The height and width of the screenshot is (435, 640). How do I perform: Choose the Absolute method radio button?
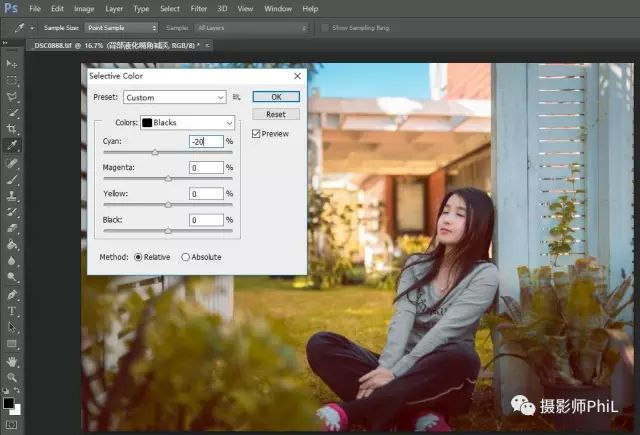(185, 257)
